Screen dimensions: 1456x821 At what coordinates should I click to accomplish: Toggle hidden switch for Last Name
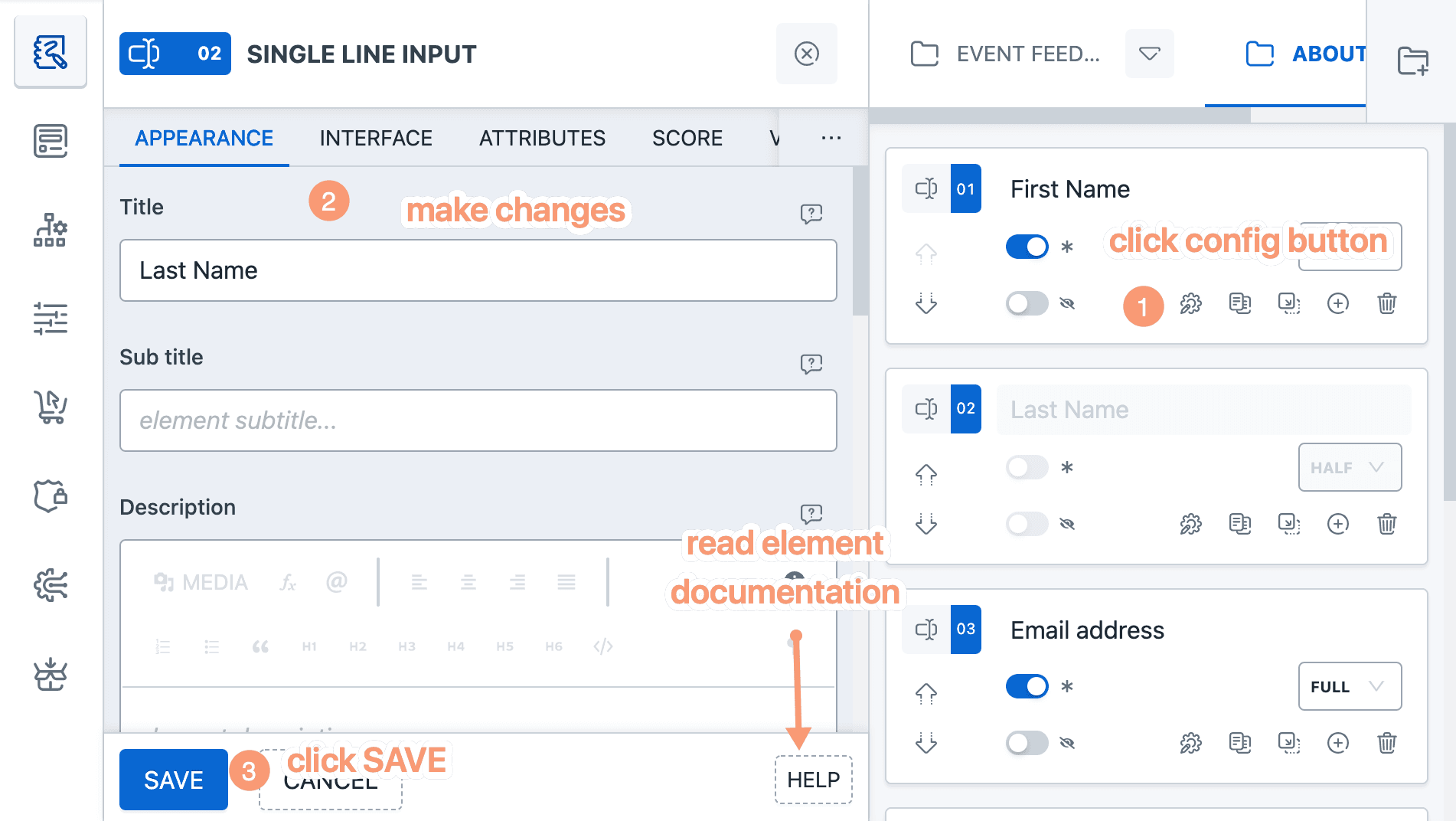1027,524
